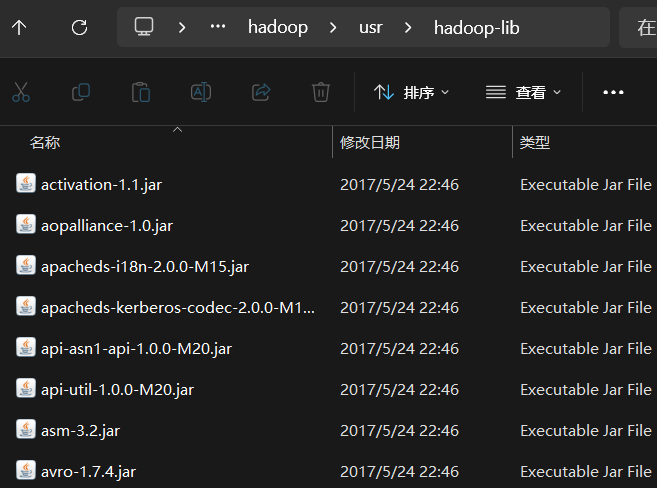Click the Java icon of api-util jar
The width and height of the screenshot is (657, 488).
pyautogui.click(x=26, y=389)
